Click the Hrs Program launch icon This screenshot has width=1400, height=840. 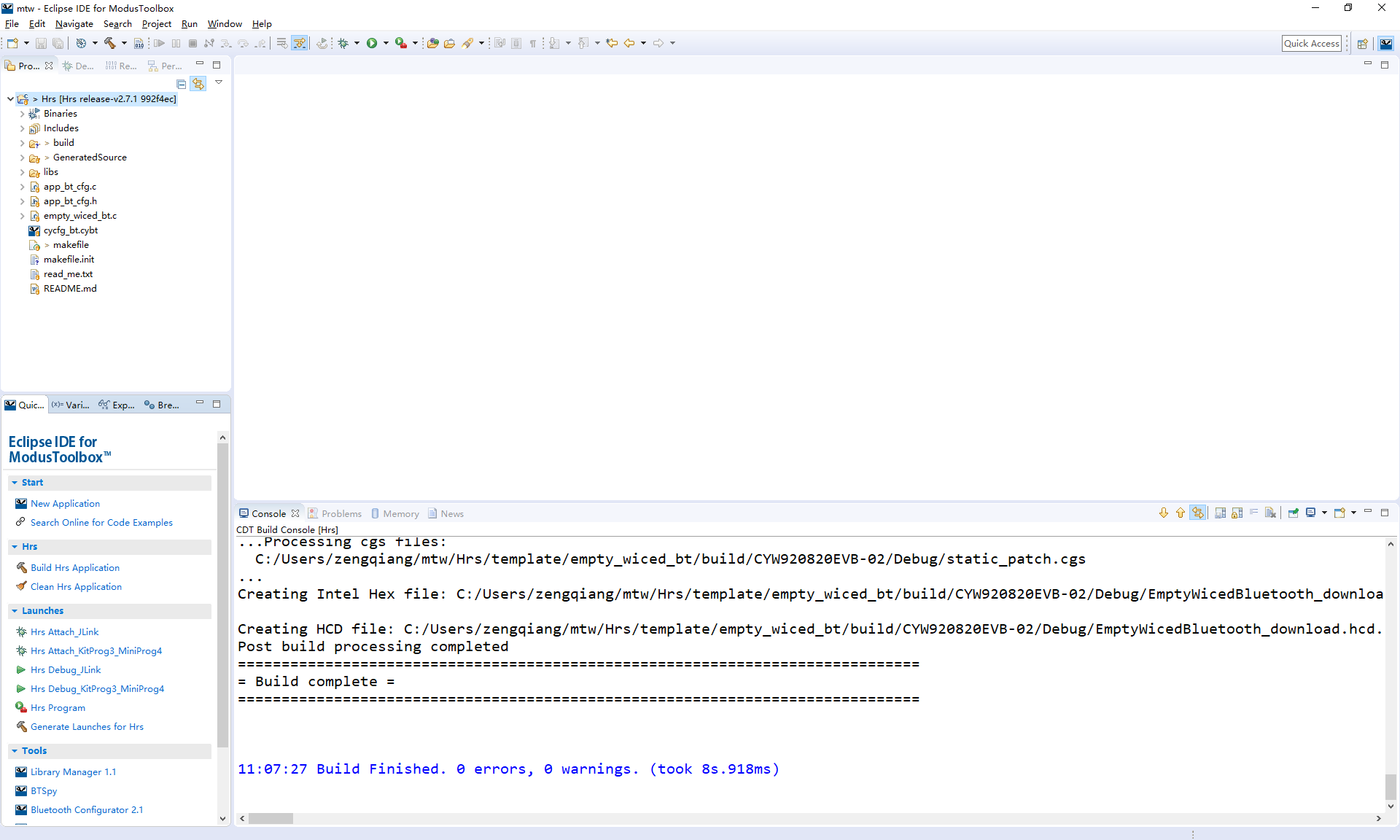click(x=21, y=707)
